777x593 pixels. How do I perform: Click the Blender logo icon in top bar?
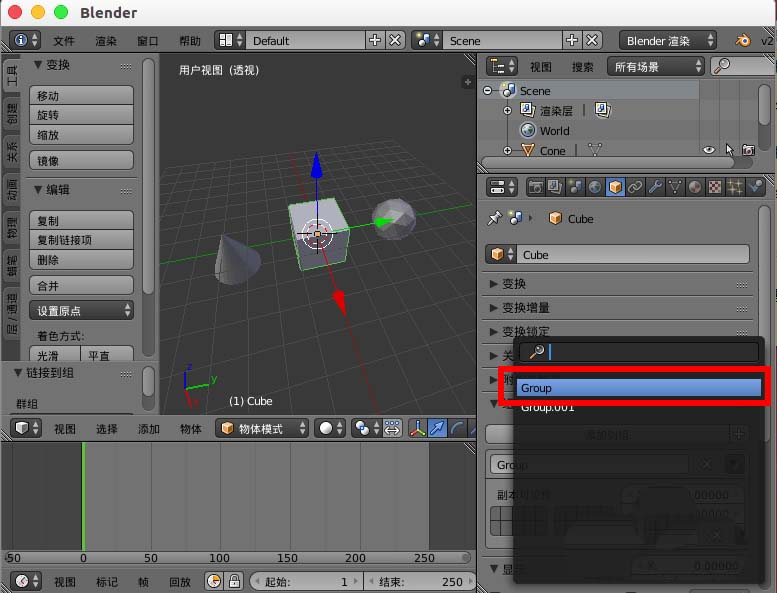[742, 40]
